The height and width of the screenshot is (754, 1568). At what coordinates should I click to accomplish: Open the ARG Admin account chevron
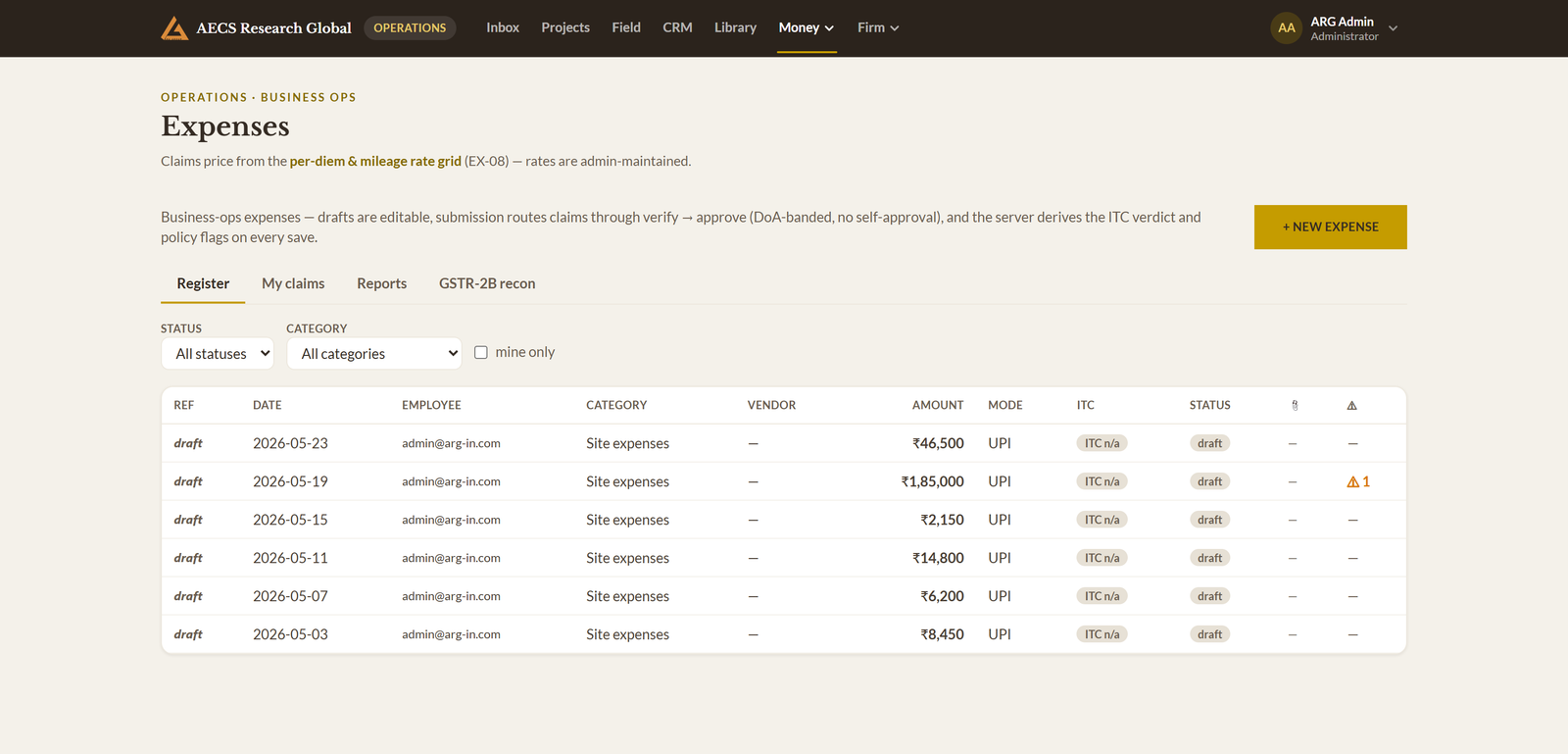click(1393, 28)
